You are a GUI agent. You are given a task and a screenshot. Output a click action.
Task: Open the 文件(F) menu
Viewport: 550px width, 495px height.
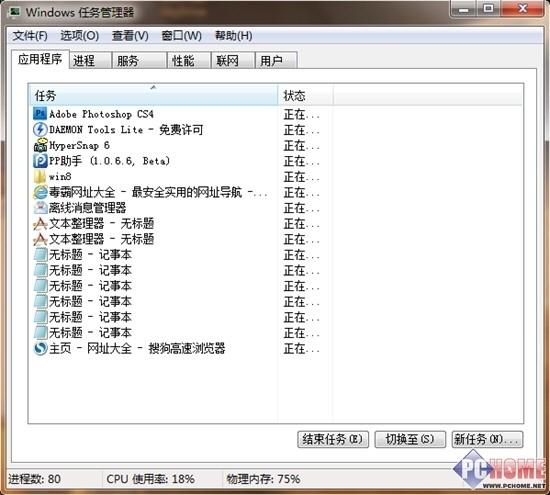click(x=30, y=35)
